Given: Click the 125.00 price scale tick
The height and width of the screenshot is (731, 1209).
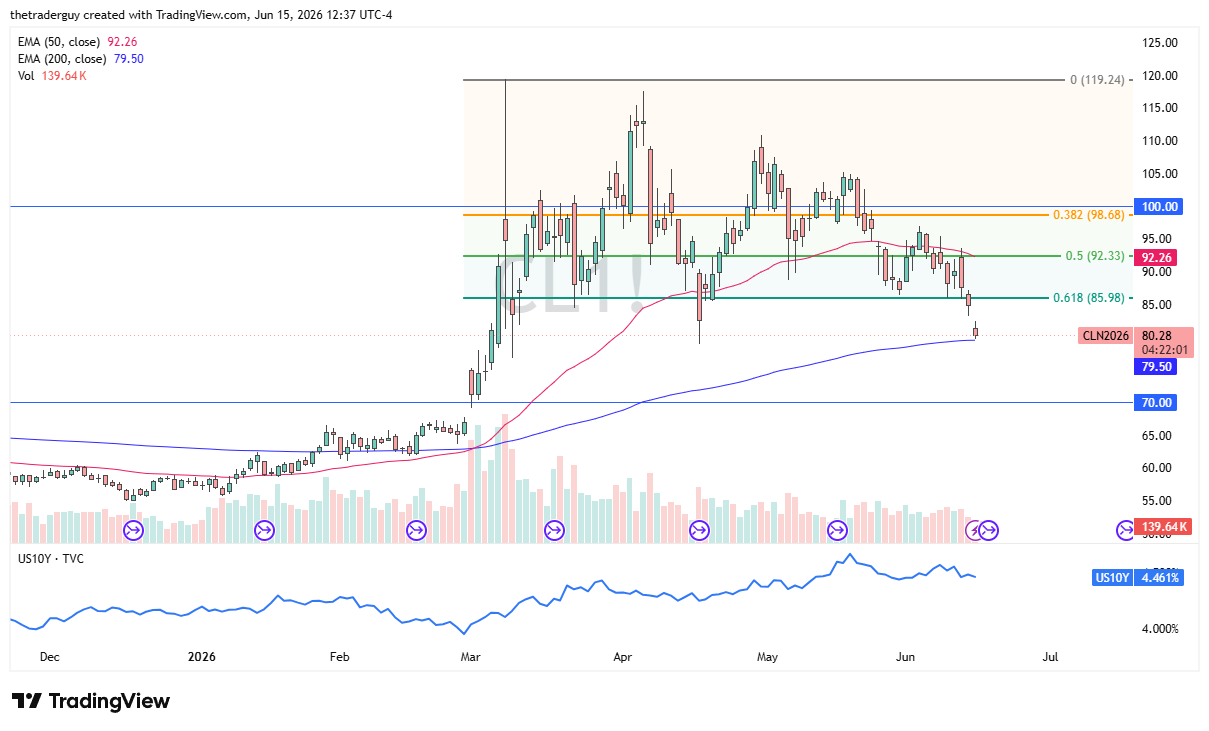Looking at the screenshot, I should click(1158, 43).
